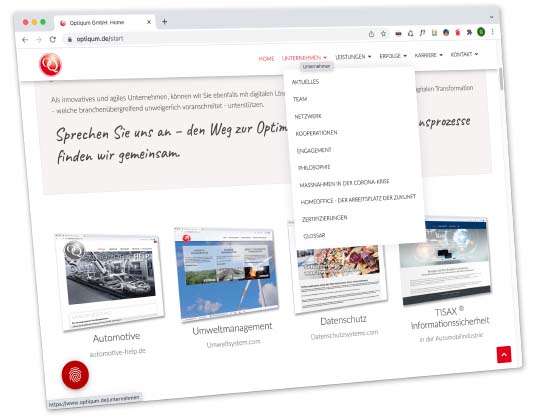Click the share icon in address bar
The image size is (540, 419).
(x=371, y=34)
